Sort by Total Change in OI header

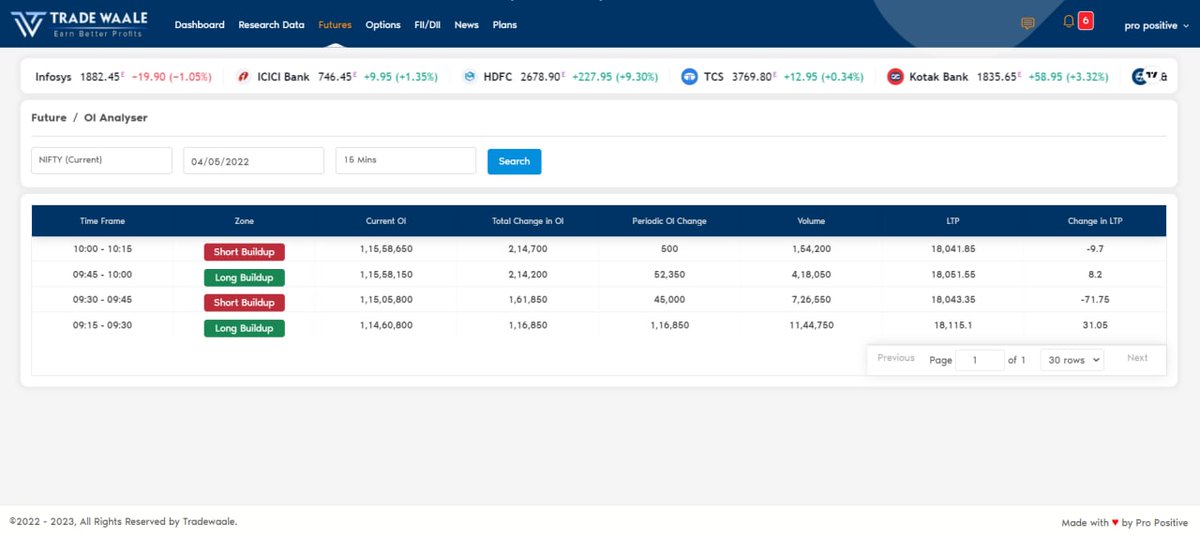click(x=528, y=221)
